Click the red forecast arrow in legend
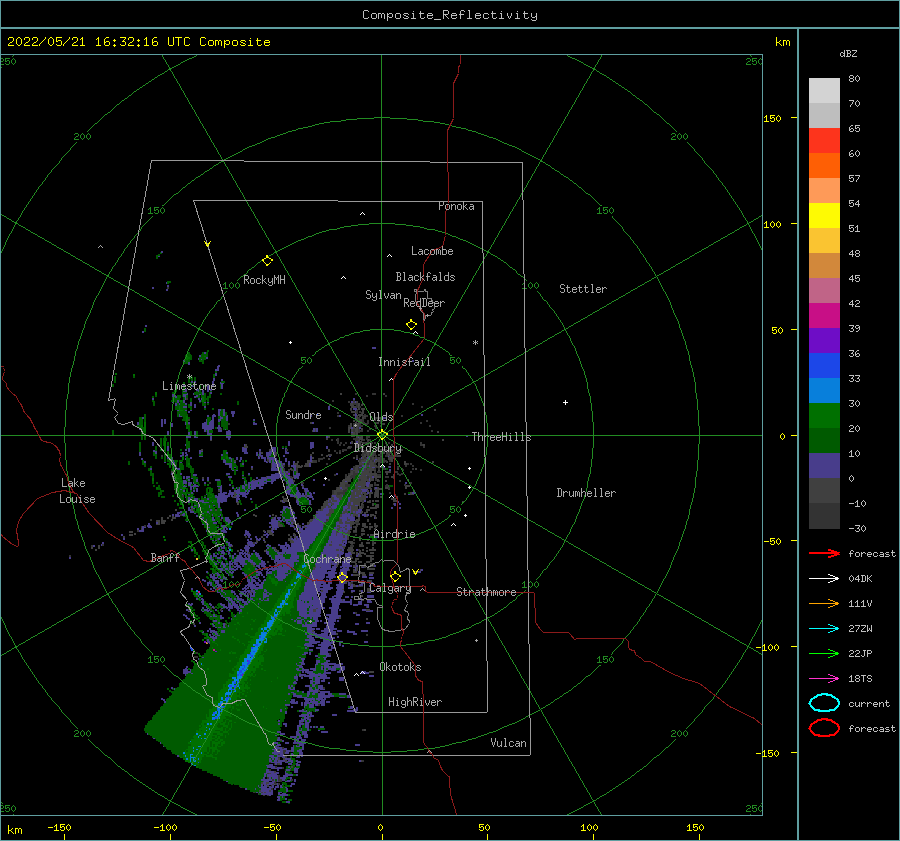This screenshot has height=841, width=900. (x=824, y=553)
